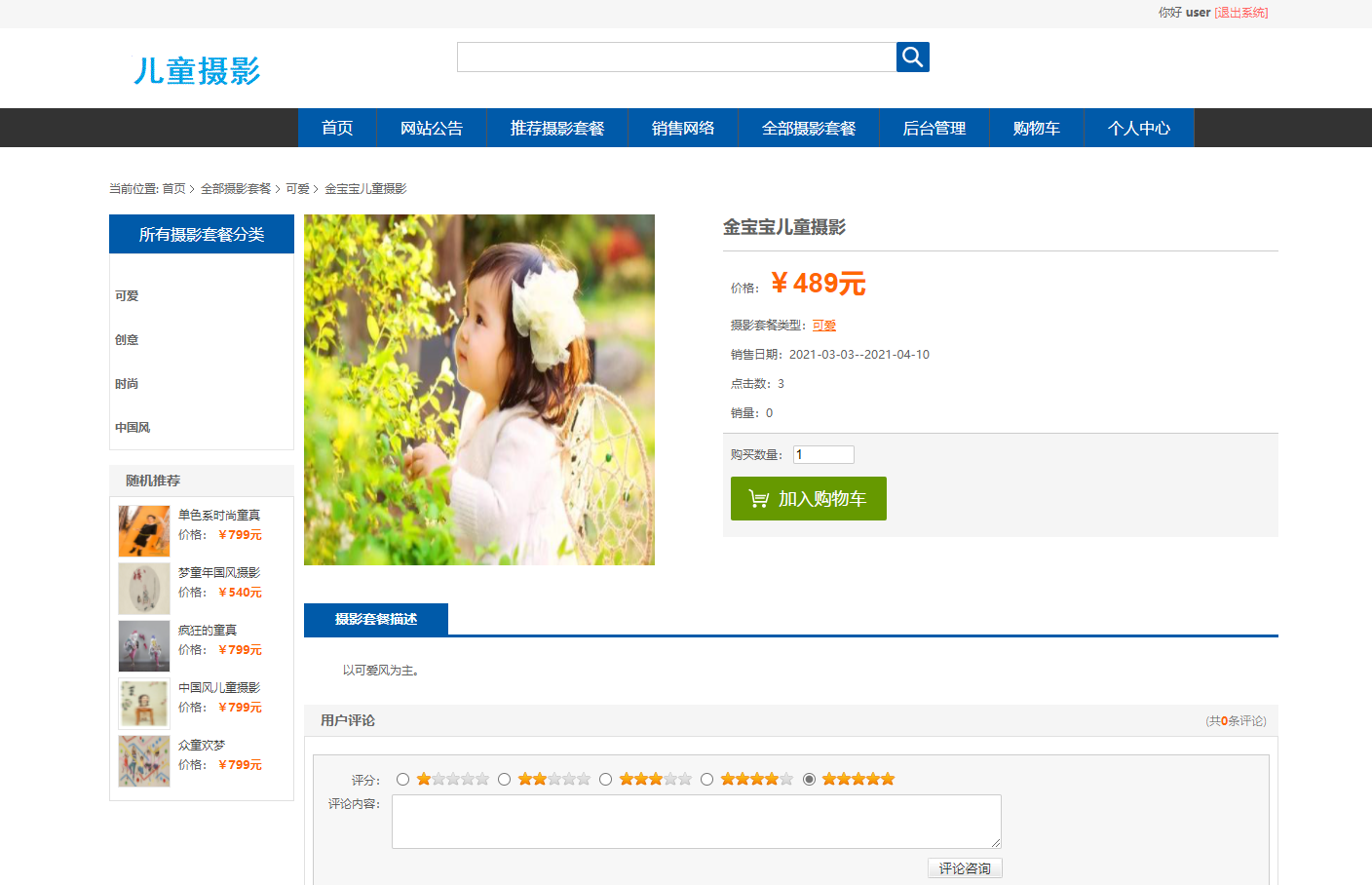Click the magnifier search icon button
Image resolution: width=1372 pixels, height=885 pixels.
913,57
